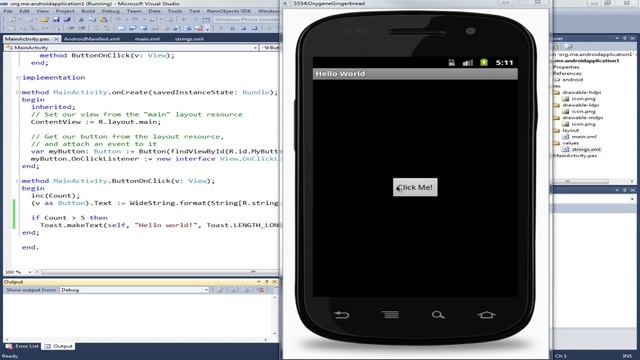
Task: Click the 'Ready' status bar text
Action: coord(10,356)
